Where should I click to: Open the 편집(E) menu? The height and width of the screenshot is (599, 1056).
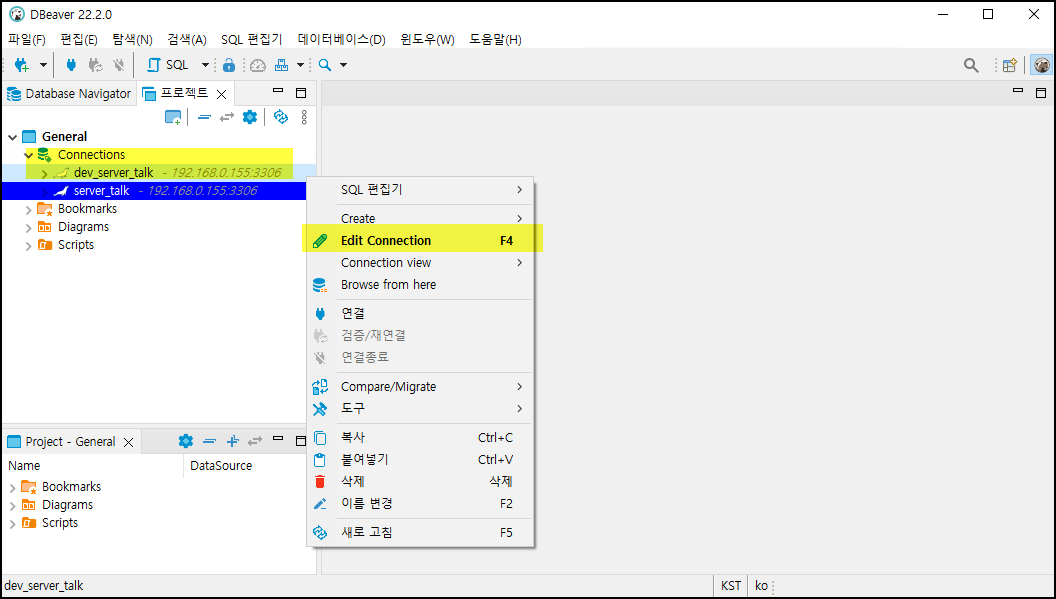click(79, 40)
